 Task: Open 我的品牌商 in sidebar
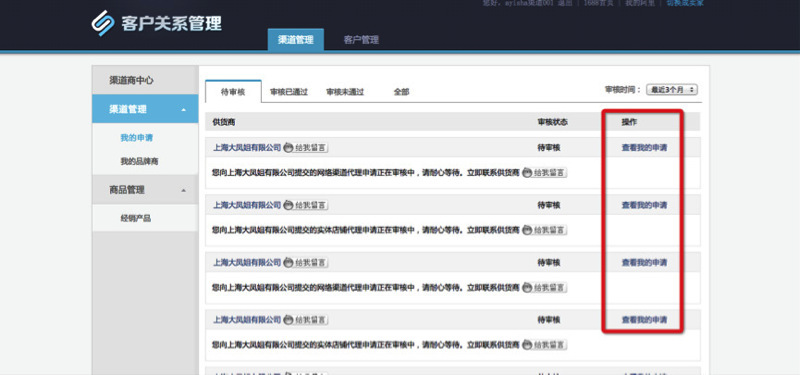pyautogui.click(x=139, y=162)
